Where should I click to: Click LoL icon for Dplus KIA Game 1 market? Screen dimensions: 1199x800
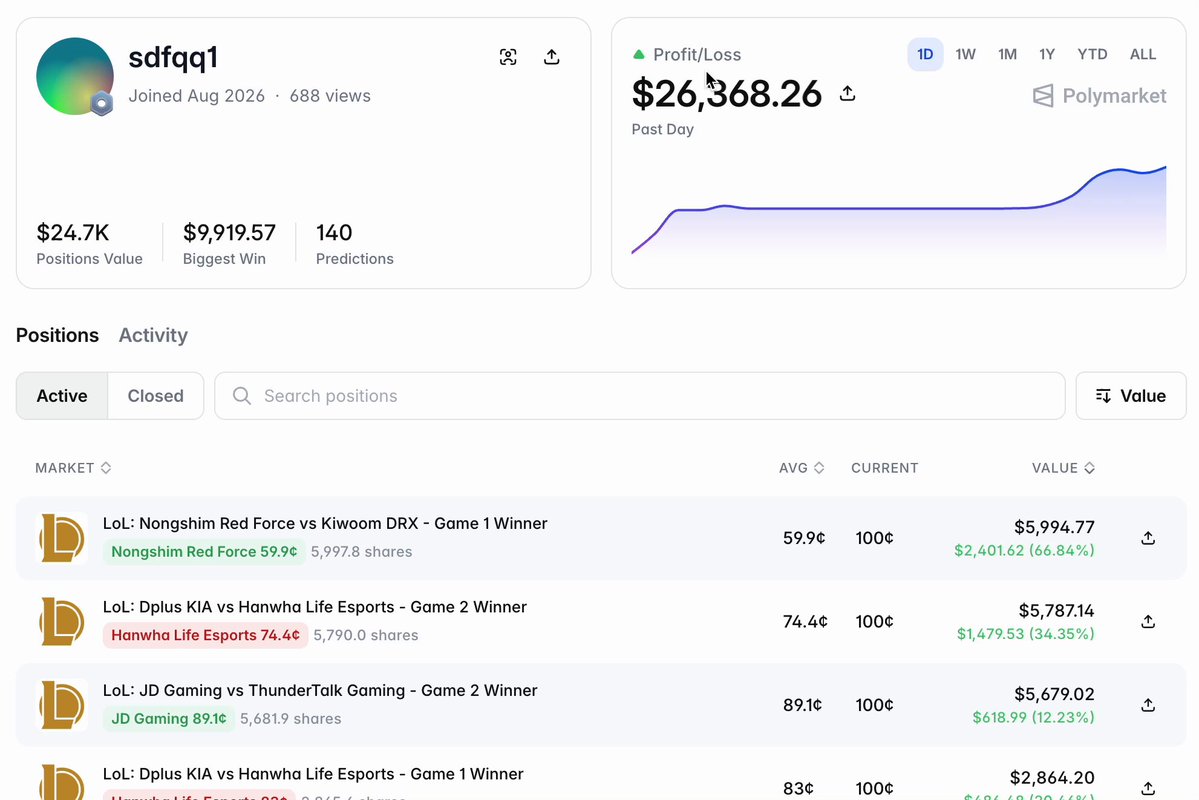click(x=62, y=782)
